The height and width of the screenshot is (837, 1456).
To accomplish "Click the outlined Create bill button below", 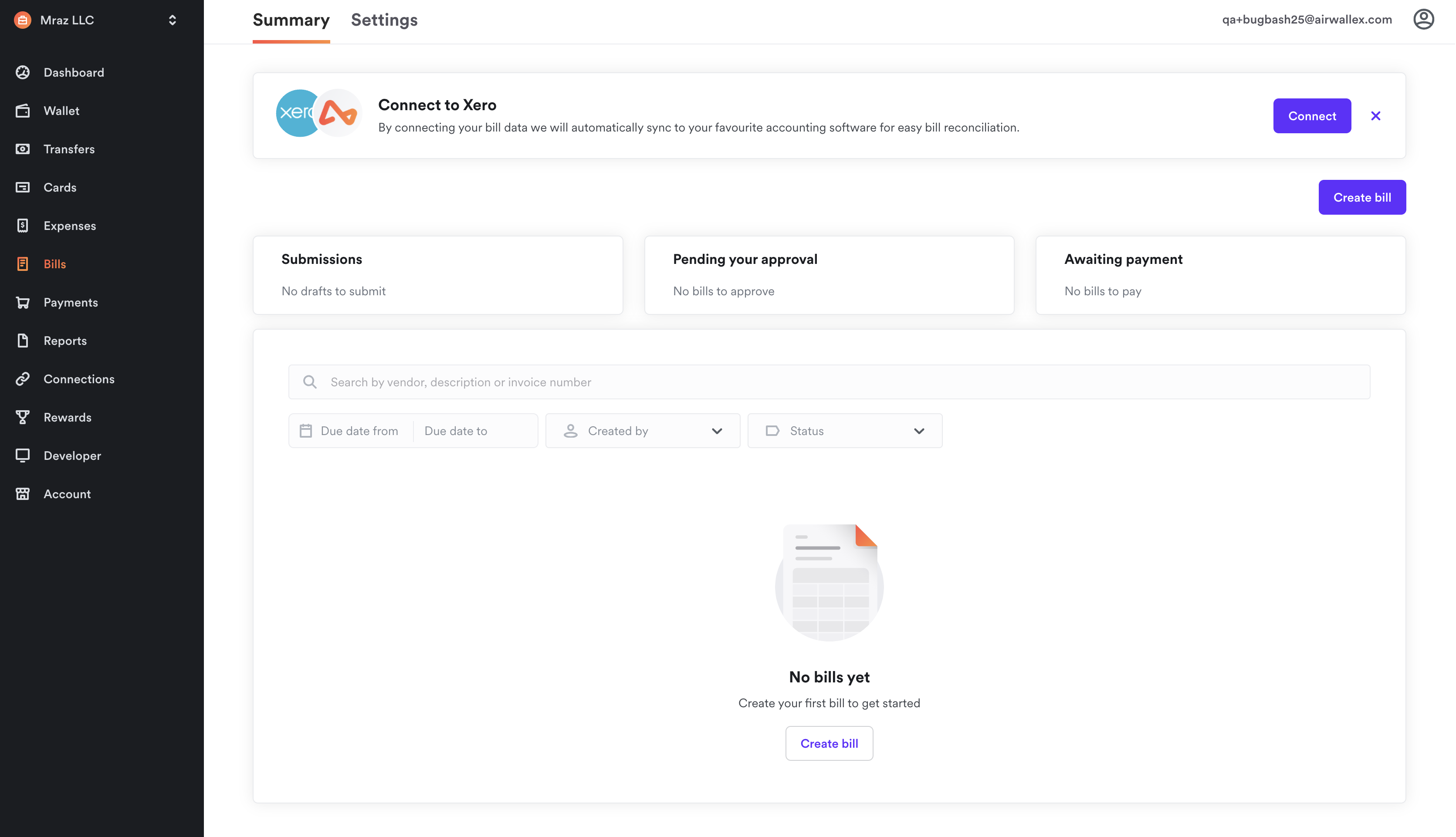I will 829,743.
